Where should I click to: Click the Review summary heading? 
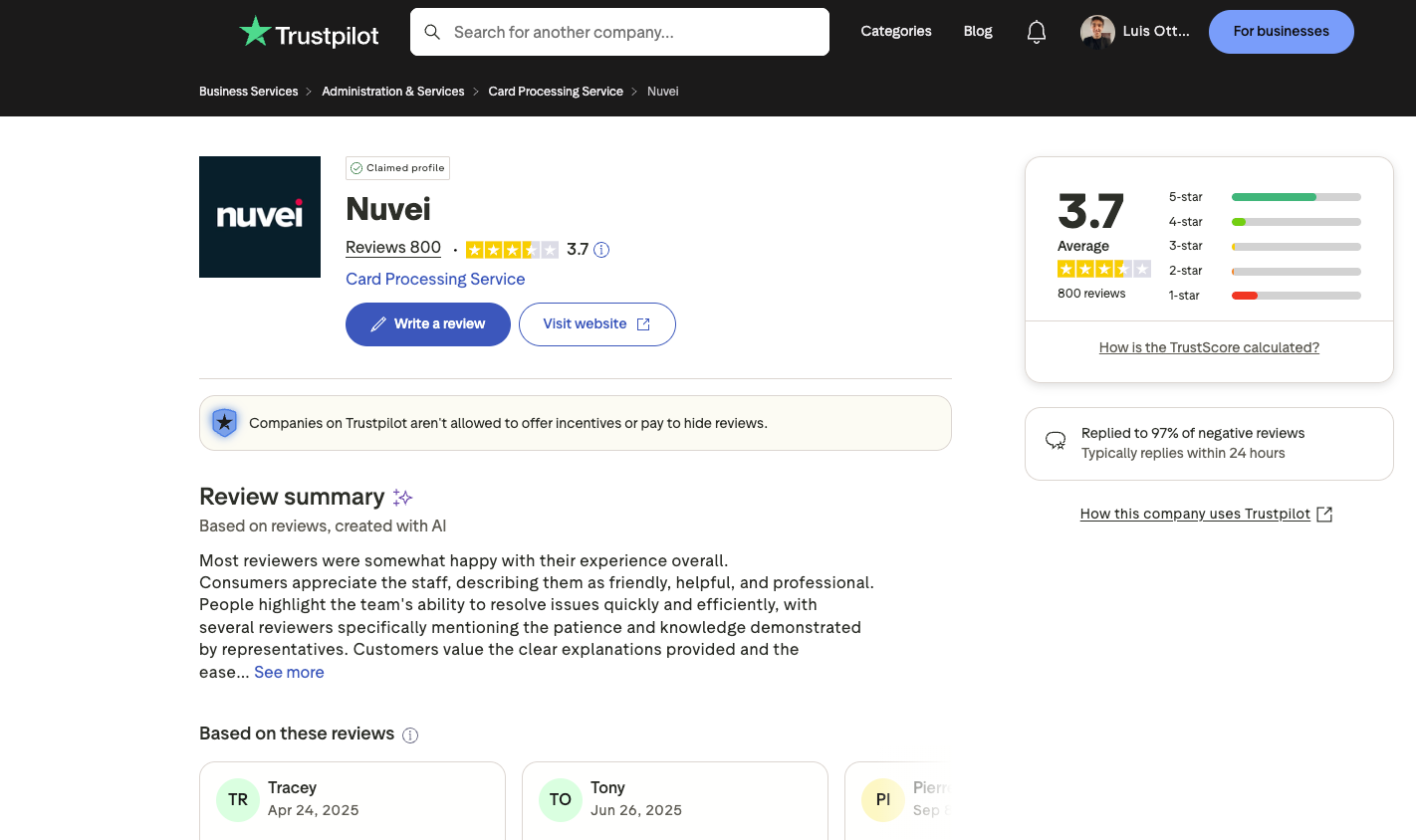coord(292,497)
